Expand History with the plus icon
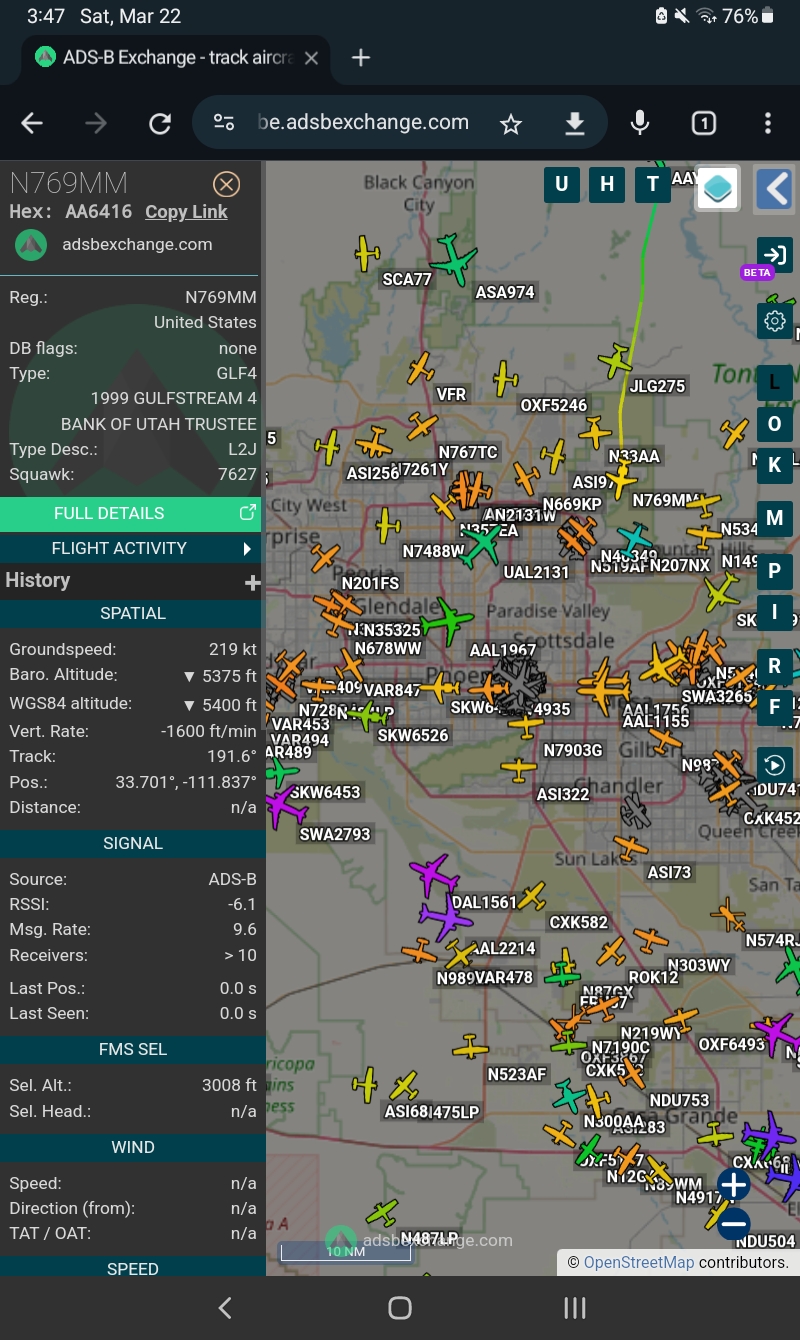 tap(252, 582)
